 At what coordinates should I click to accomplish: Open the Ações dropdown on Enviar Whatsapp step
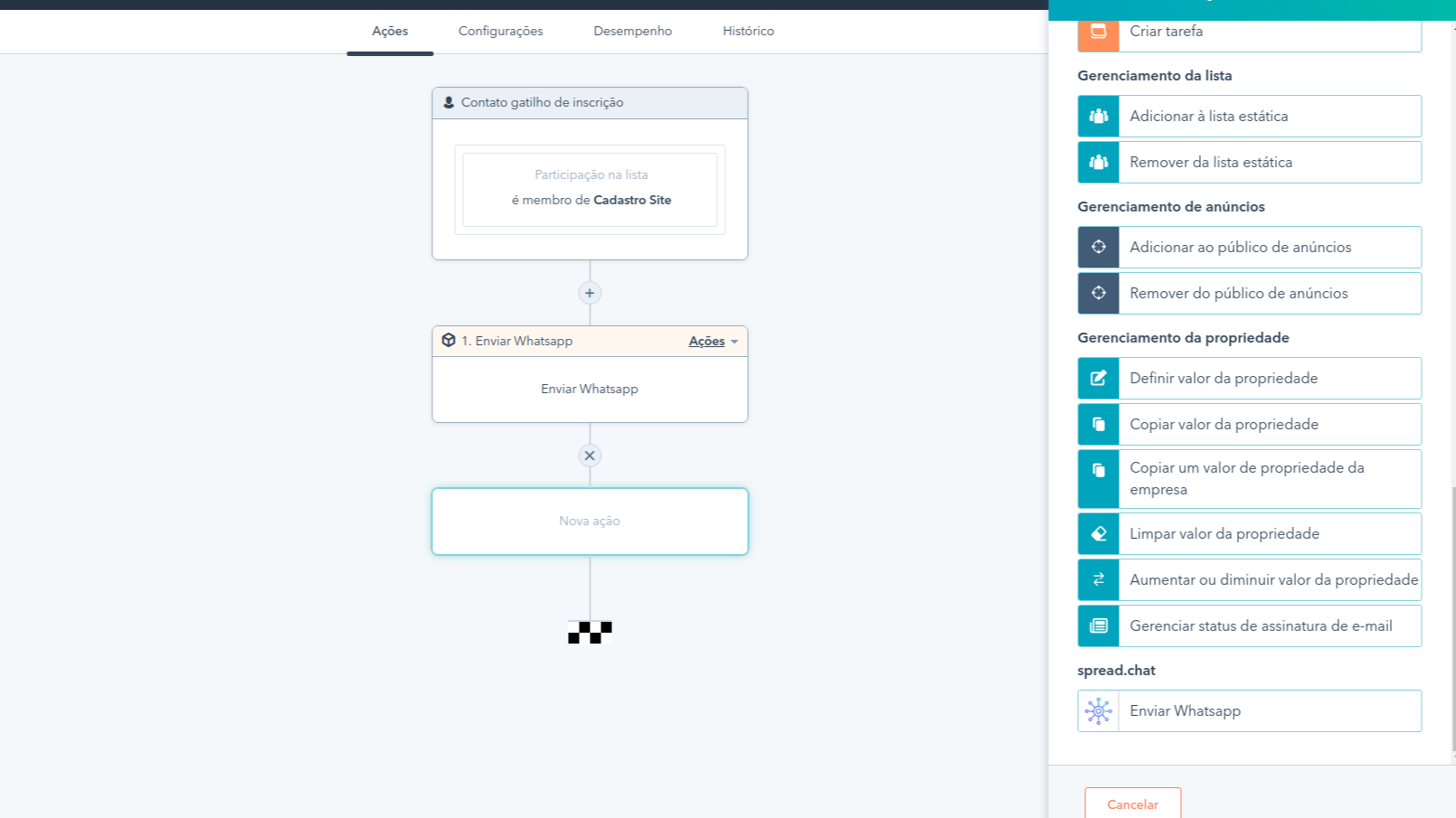tap(713, 342)
